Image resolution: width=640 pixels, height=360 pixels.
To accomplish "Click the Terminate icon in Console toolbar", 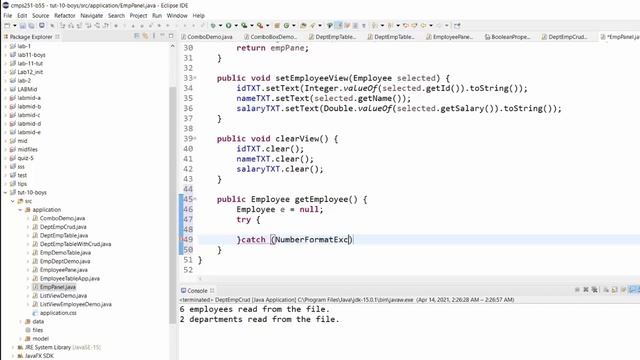I will (577, 290).
